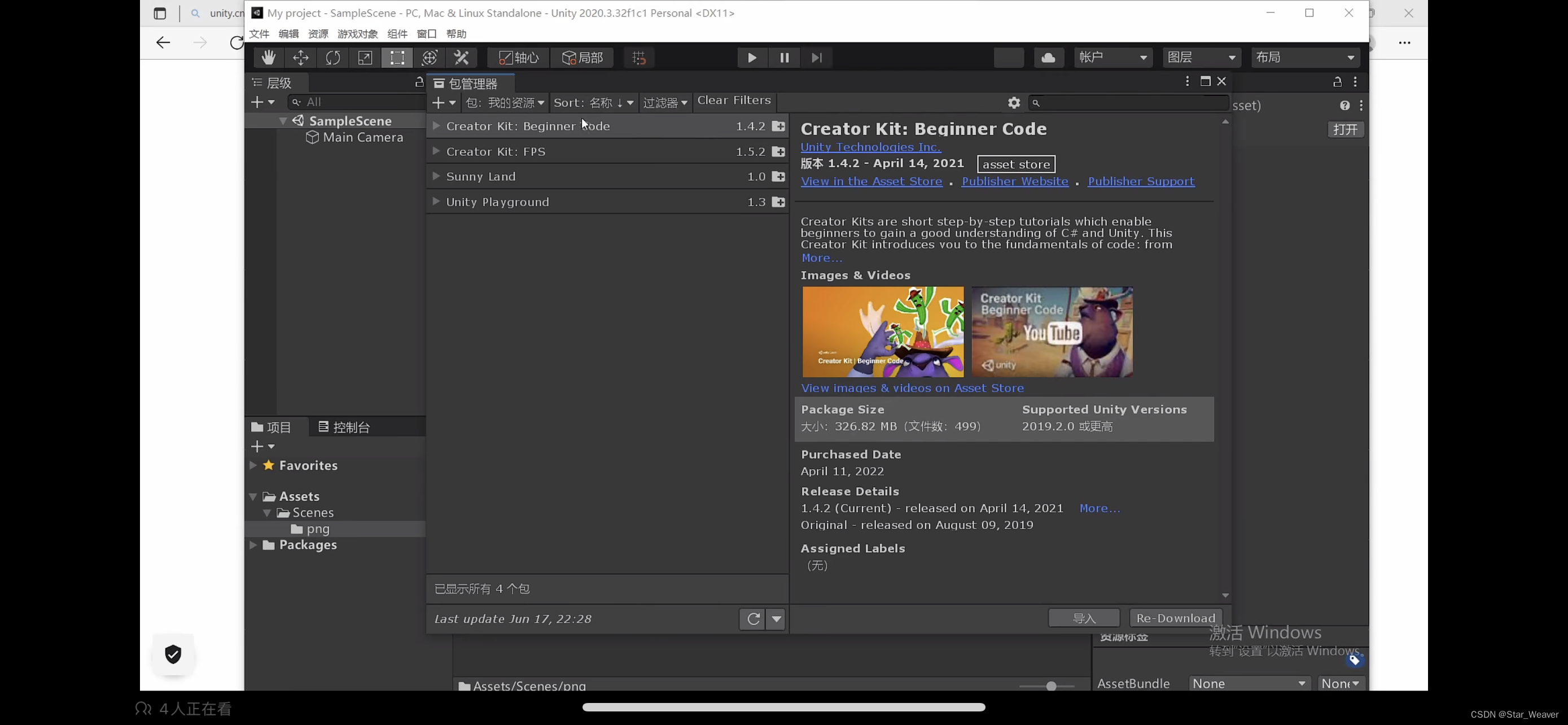Open the cloud services button
This screenshot has width=1568, height=725.
(1048, 58)
